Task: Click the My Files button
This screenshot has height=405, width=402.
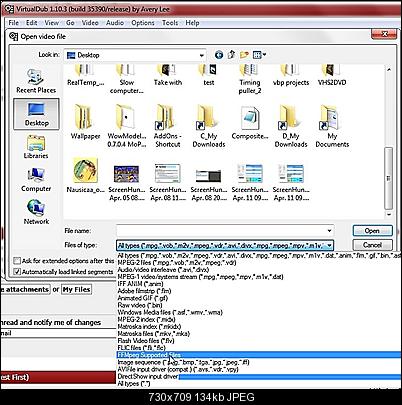Action: click(x=77, y=289)
